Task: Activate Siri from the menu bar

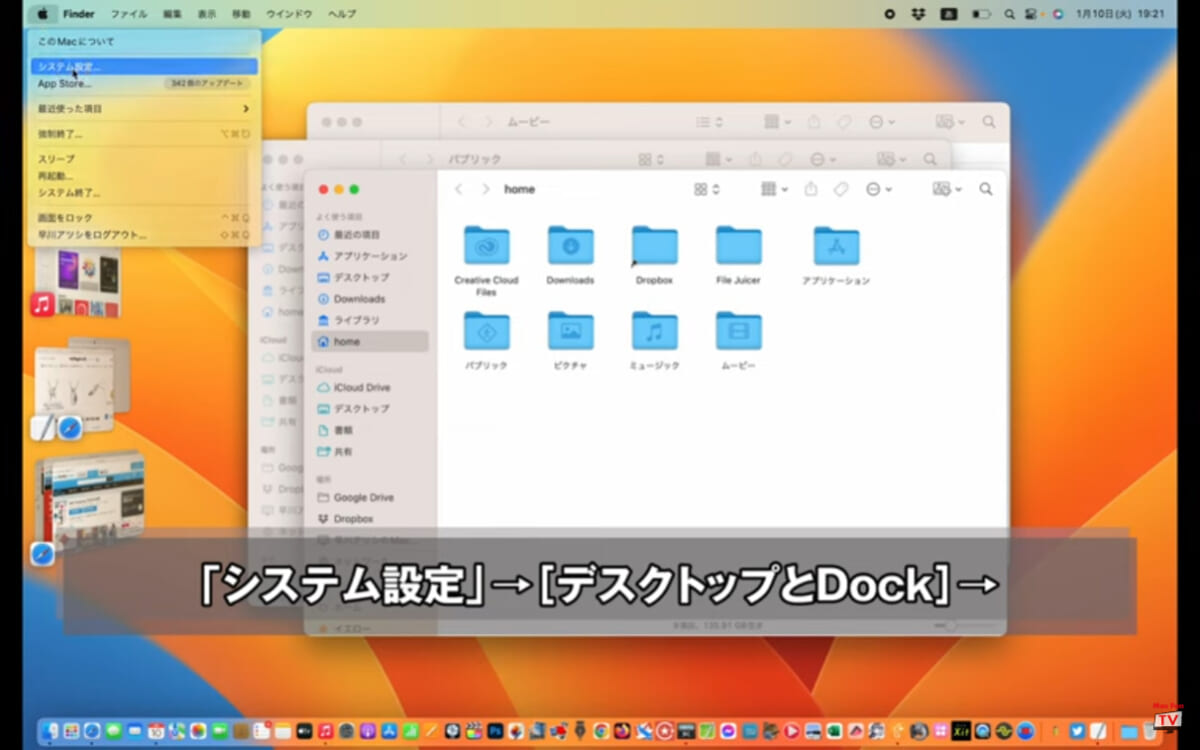Action: pos(1058,14)
